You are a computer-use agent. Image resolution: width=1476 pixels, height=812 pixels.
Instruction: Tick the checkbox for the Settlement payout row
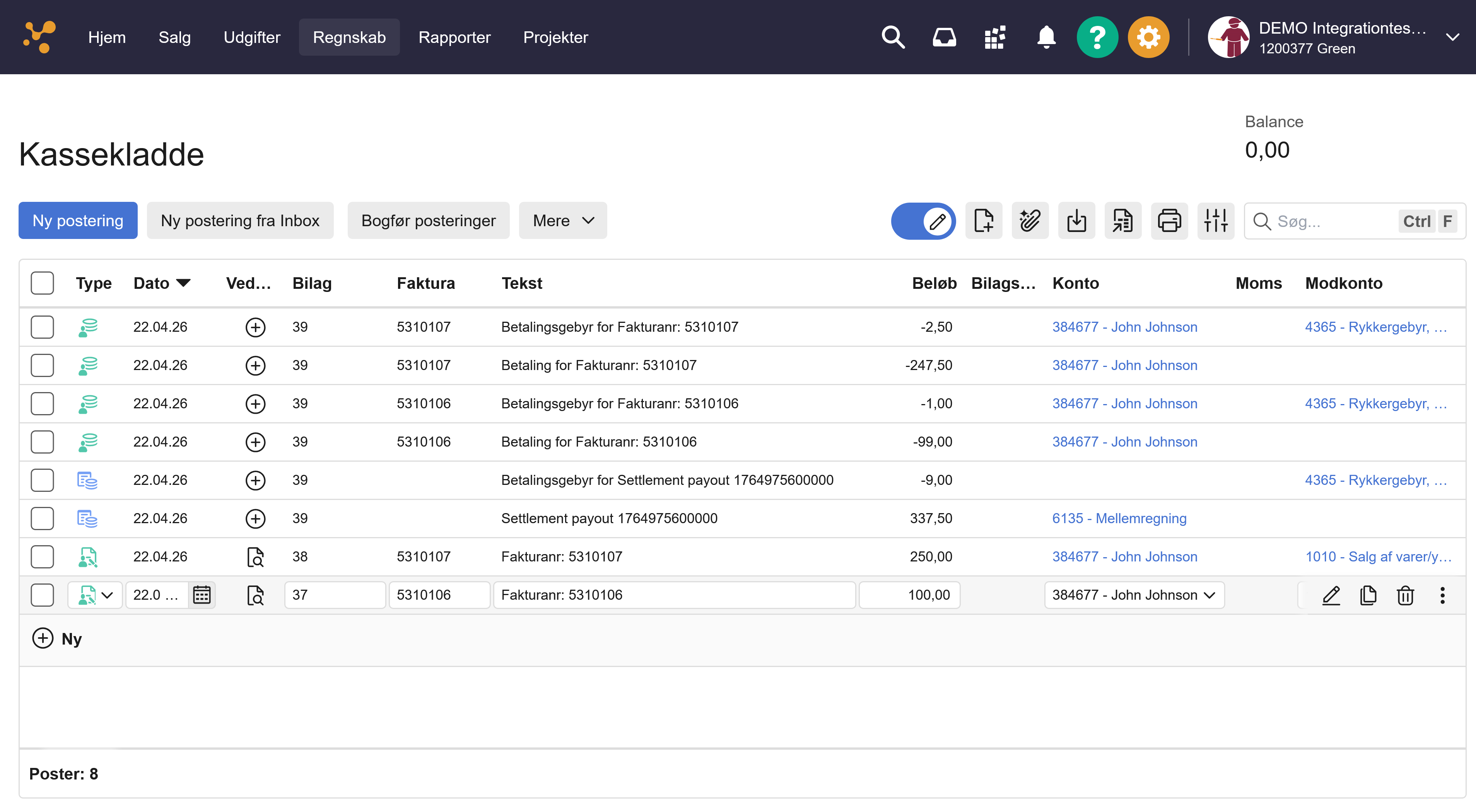click(43, 518)
